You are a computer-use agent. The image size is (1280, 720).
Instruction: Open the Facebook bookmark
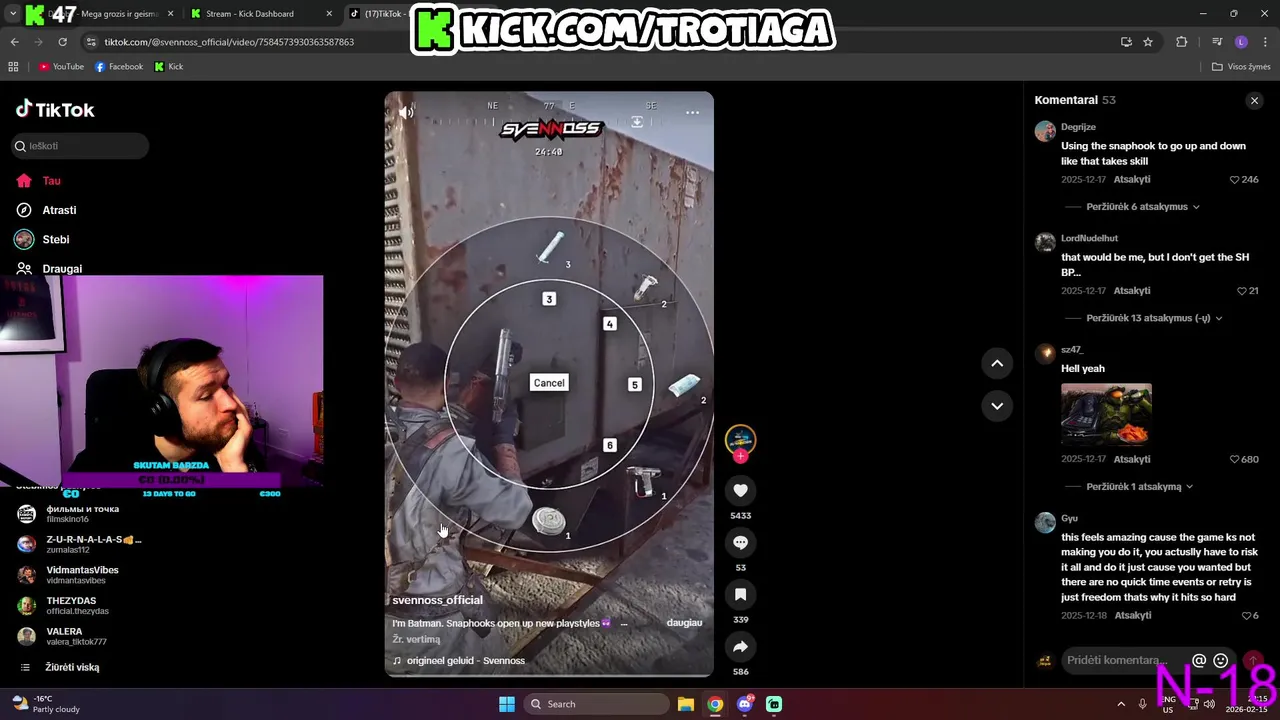click(x=119, y=67)
